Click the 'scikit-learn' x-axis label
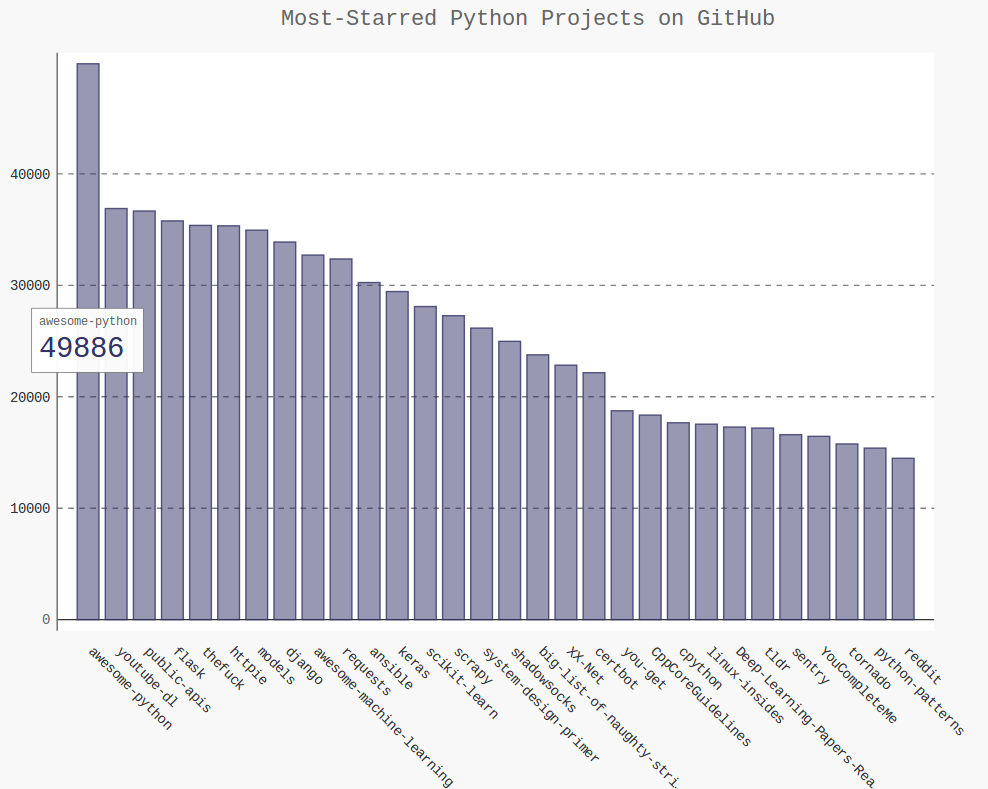 (462, 683)
